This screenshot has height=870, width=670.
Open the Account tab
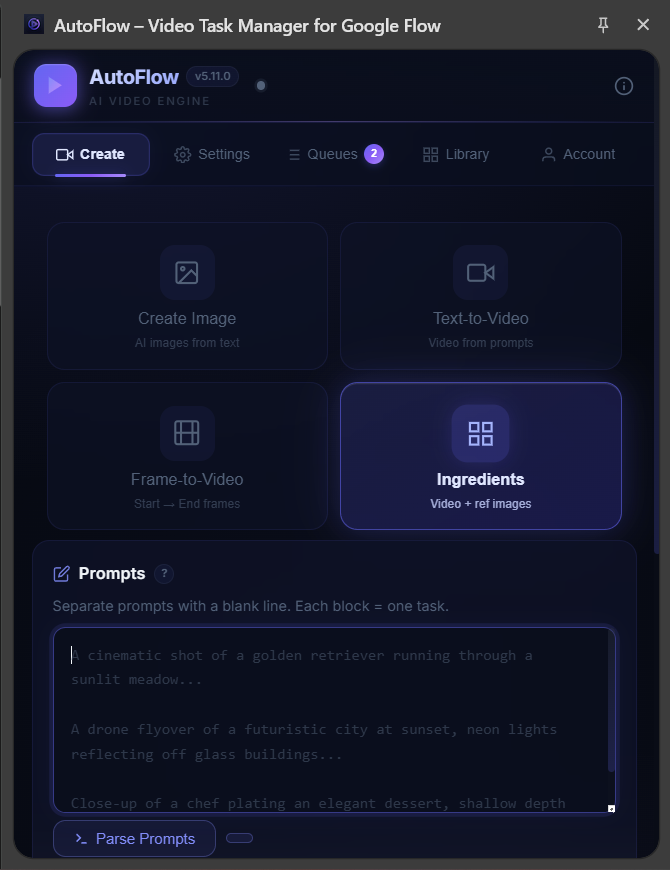point(578,154)
